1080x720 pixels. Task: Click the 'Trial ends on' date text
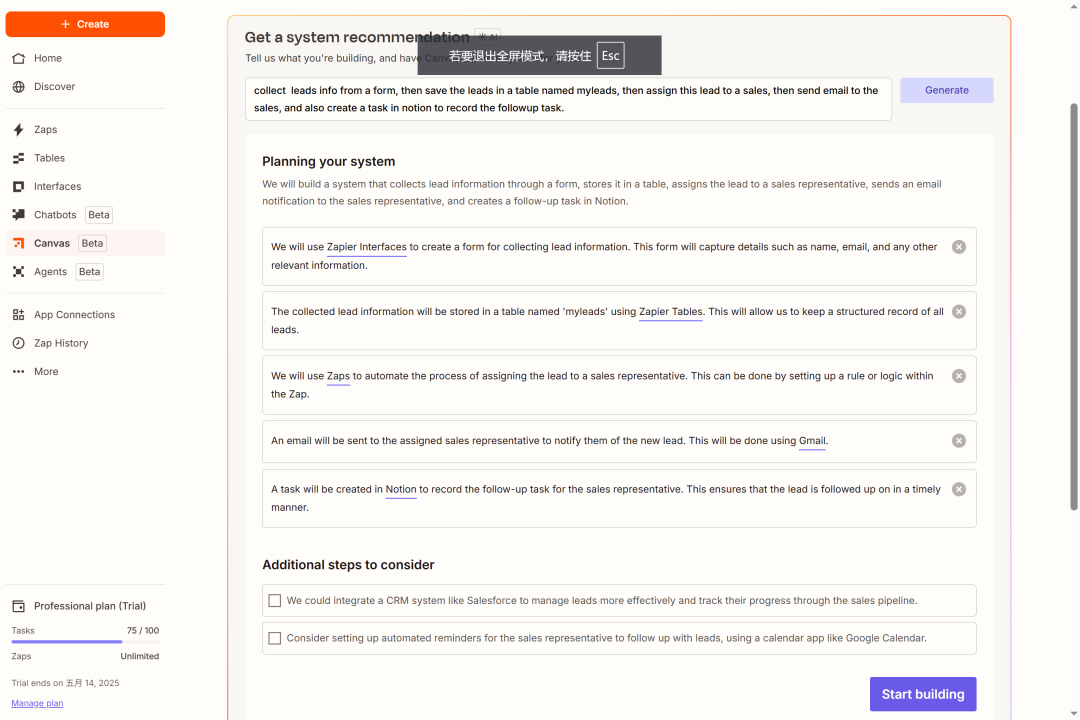[65, 683]
